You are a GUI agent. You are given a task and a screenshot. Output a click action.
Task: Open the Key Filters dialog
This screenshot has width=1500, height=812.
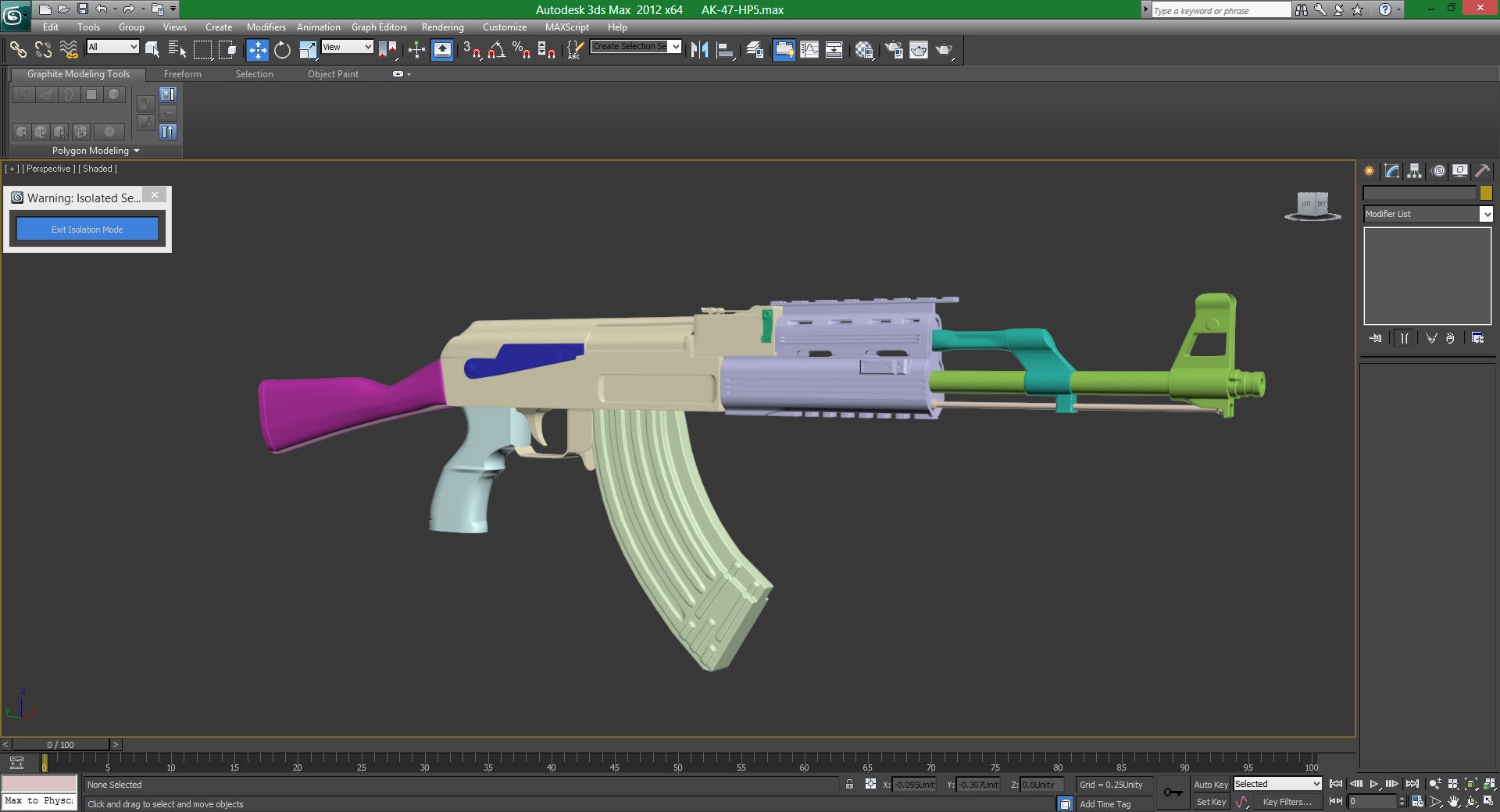tap(1287, 802)
